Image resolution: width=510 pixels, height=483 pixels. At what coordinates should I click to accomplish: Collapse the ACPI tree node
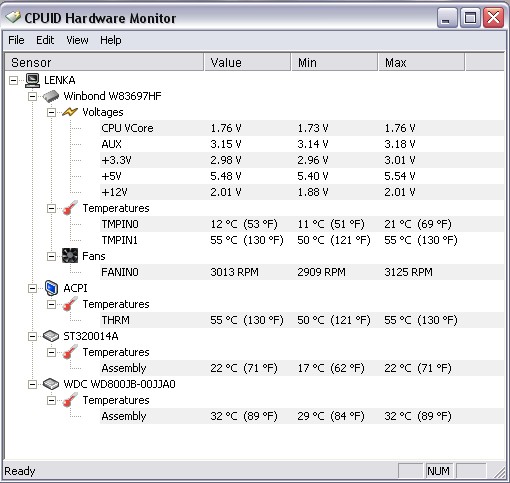click(32, 288)
